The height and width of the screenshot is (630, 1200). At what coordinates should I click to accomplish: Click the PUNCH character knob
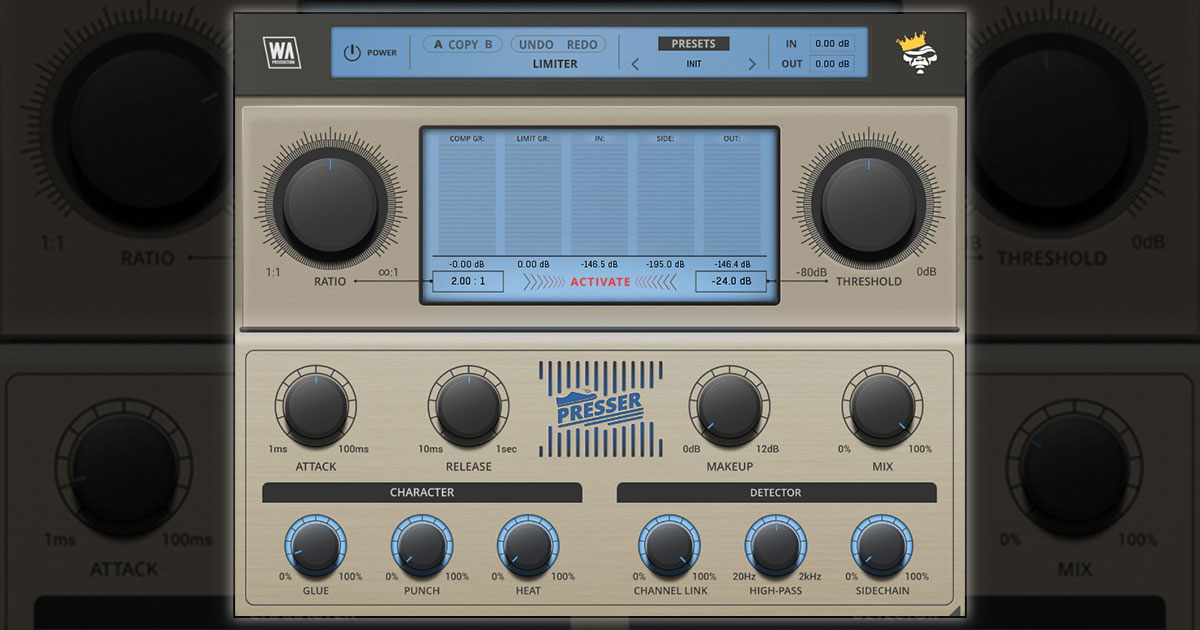pyautogui.click(x=422, y=545)
